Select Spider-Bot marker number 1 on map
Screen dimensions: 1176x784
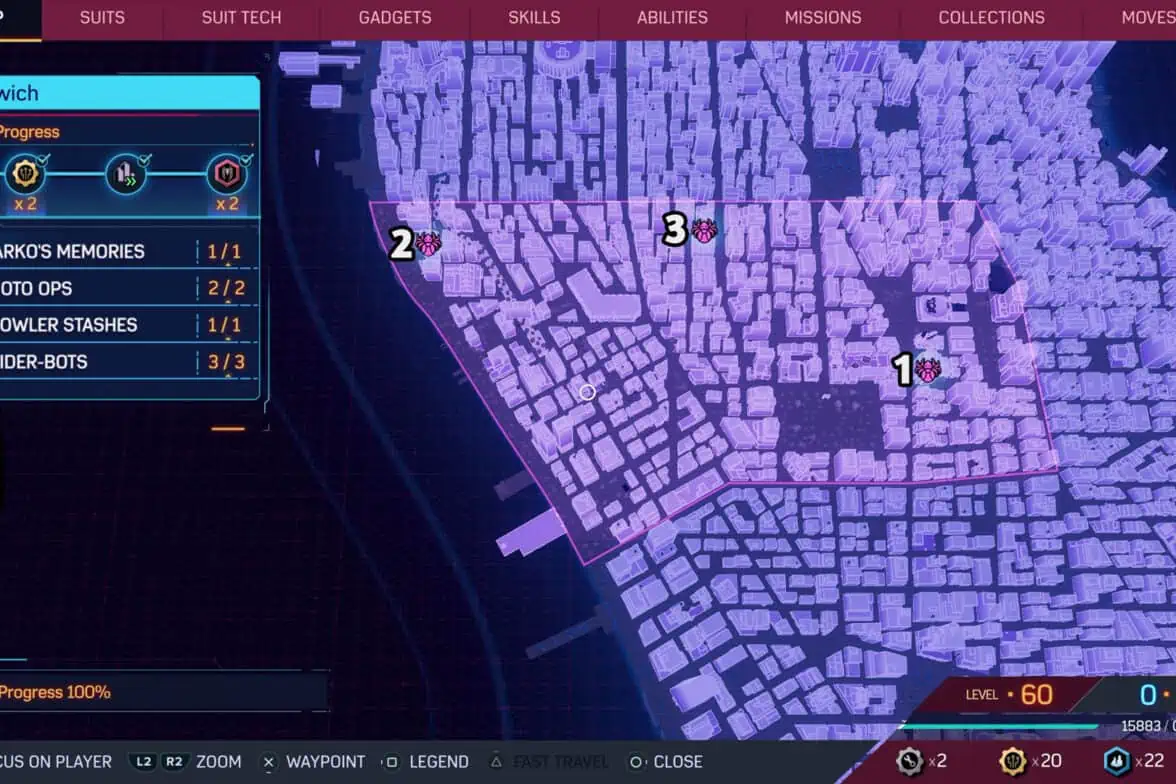(x=928, y=370)
